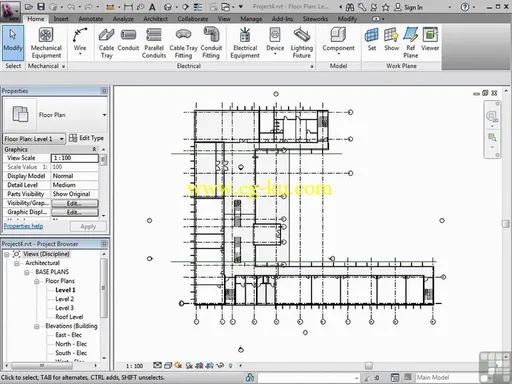
Task: Toggle Detail Level icon on view bar
Action: coord(157,366)
